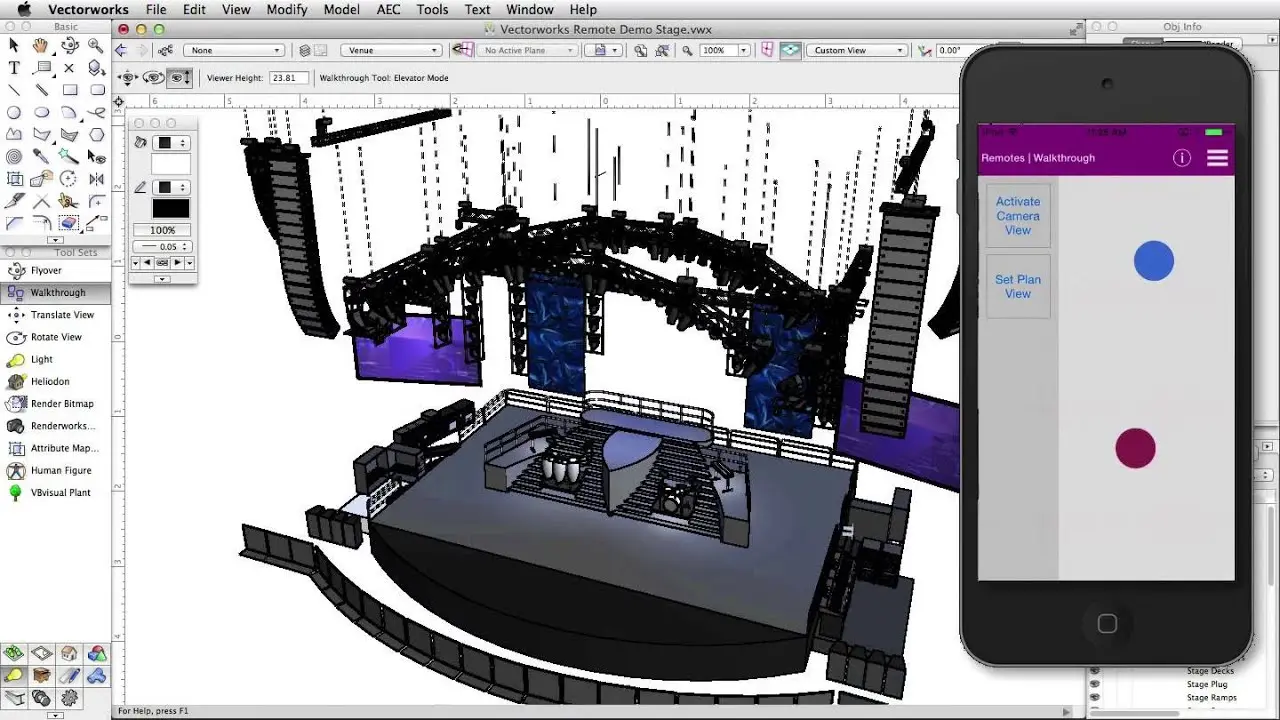Select the Eraser clip tool
Viewport: 1280px width, 720px height.
[x=69, y=224]
